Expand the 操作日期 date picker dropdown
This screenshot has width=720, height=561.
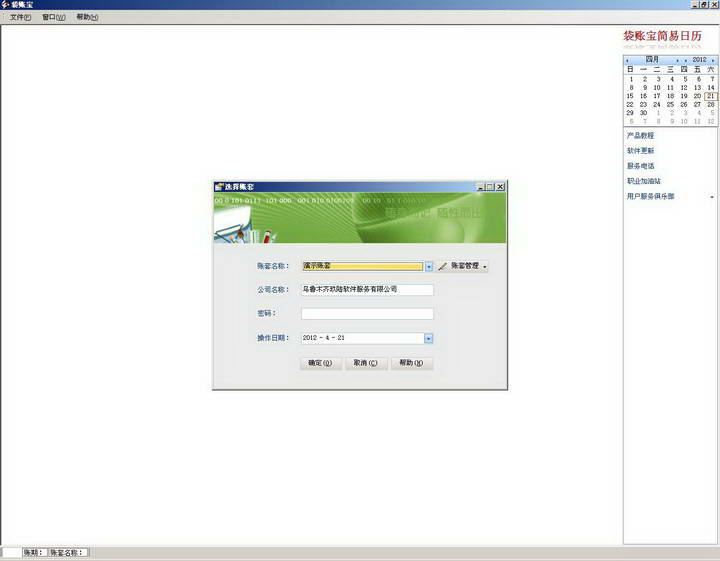428,338
